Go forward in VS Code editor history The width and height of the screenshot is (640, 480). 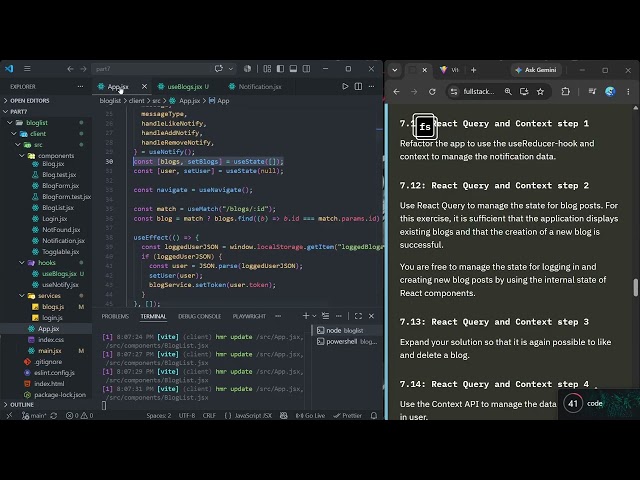pos(83,69)
